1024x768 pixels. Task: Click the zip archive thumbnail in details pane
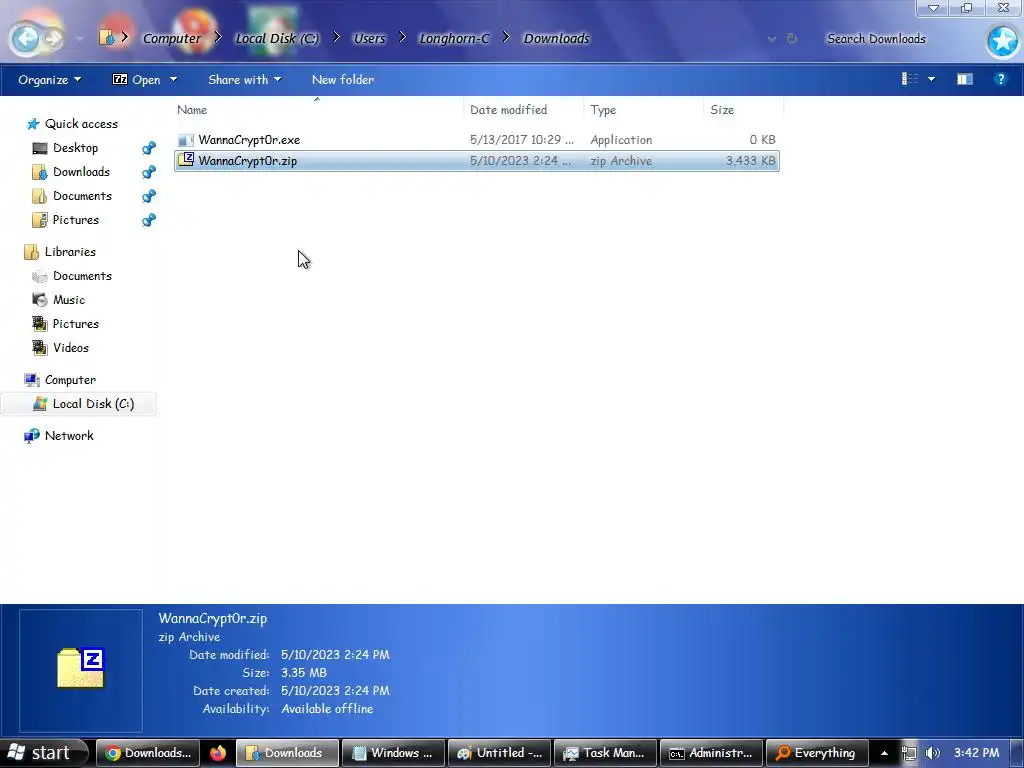[x=80, y=668]
